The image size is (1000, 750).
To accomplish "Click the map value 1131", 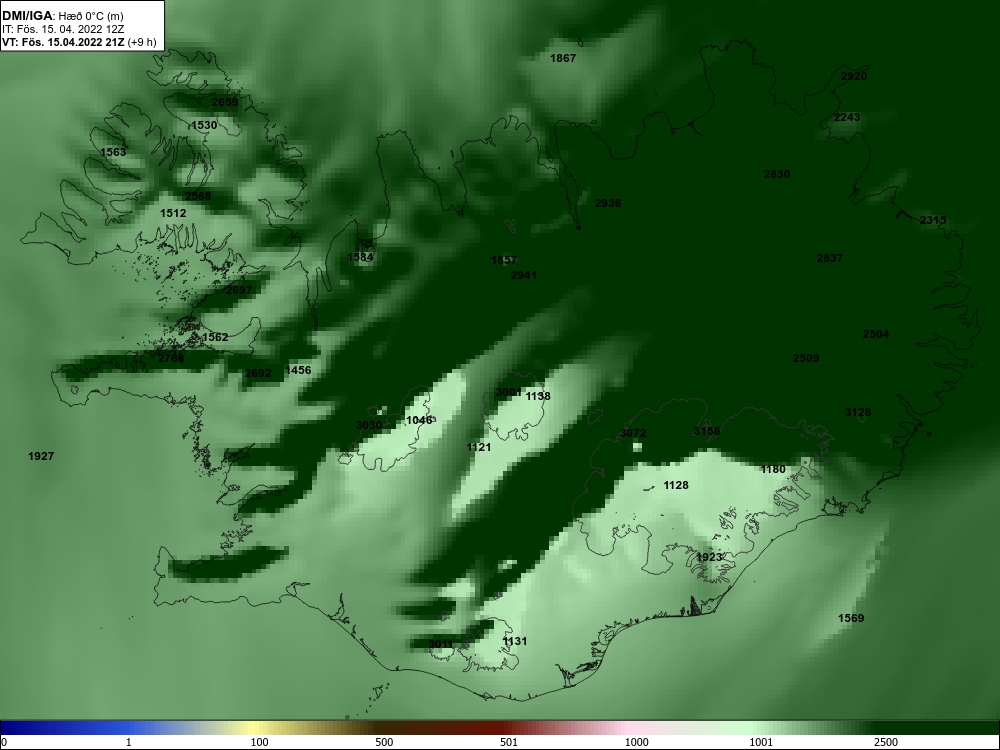I will (515, 641).
